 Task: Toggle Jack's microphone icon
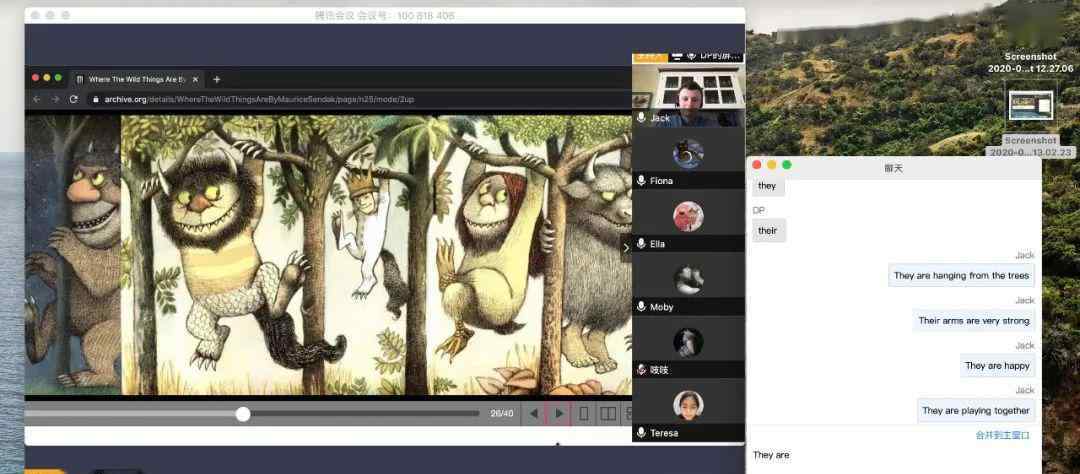pos(641,118)
